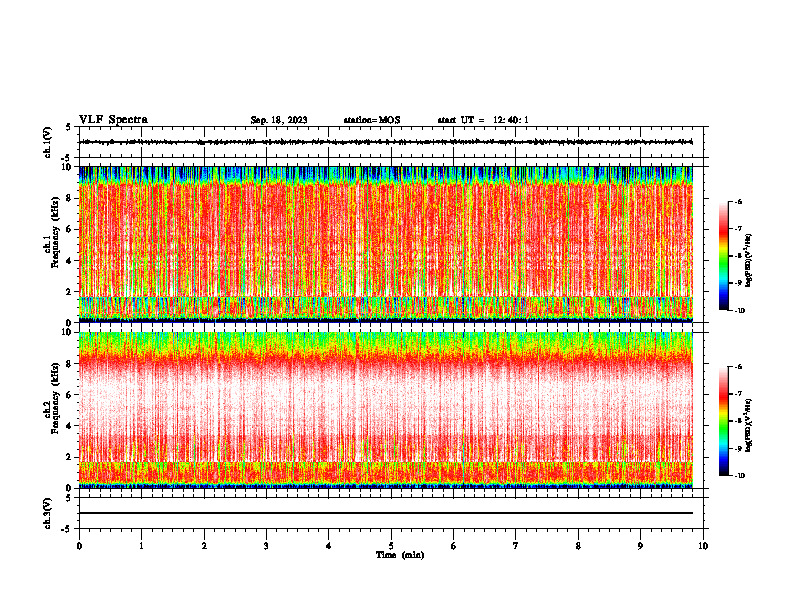Click the ch.1 color bar unit label

click(749, 261)
